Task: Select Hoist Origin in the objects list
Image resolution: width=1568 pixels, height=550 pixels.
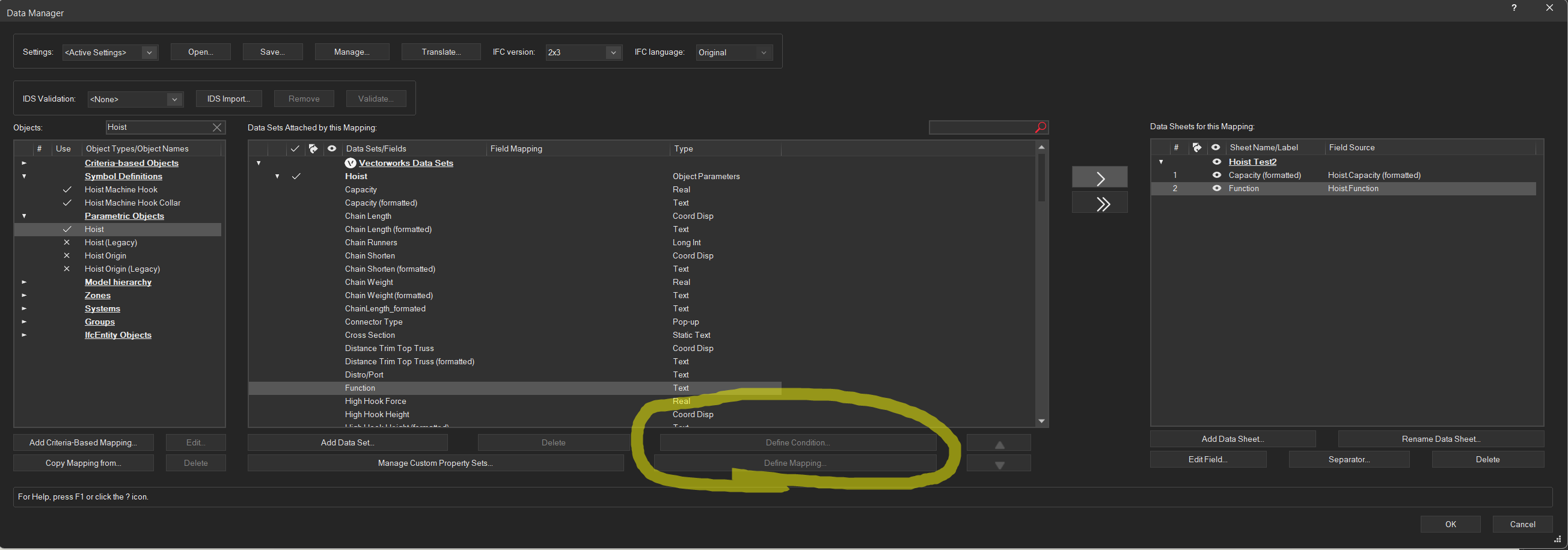Action: coord(105,256)
